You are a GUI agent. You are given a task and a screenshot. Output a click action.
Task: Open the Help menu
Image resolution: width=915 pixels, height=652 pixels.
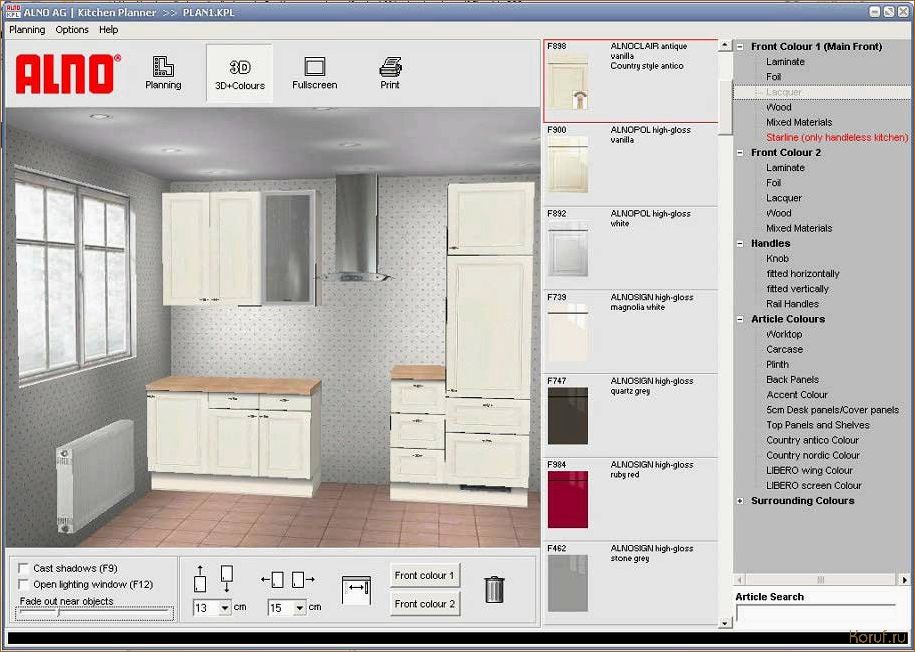(x=108, y=30)
